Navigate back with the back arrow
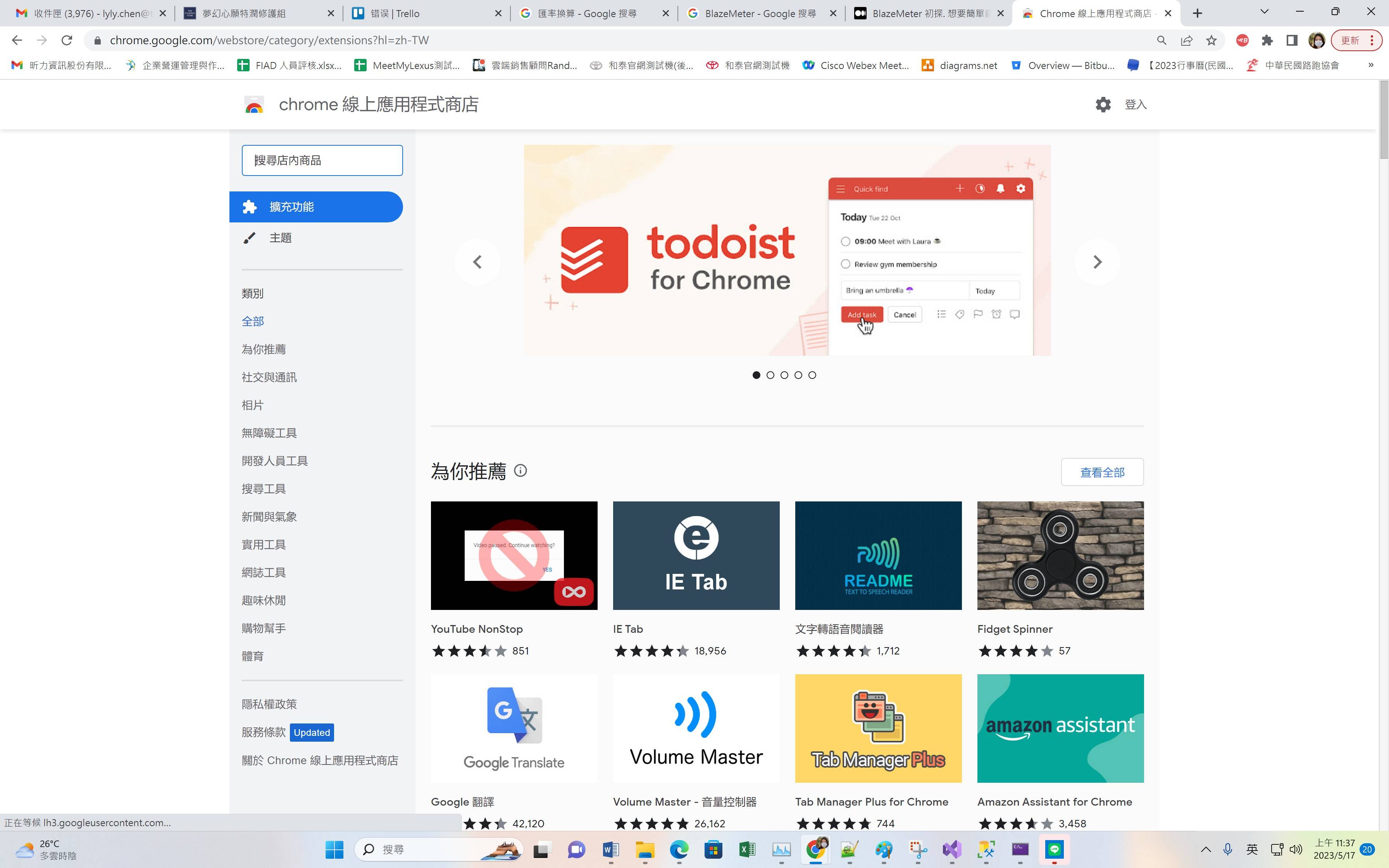 coord(17,40)
